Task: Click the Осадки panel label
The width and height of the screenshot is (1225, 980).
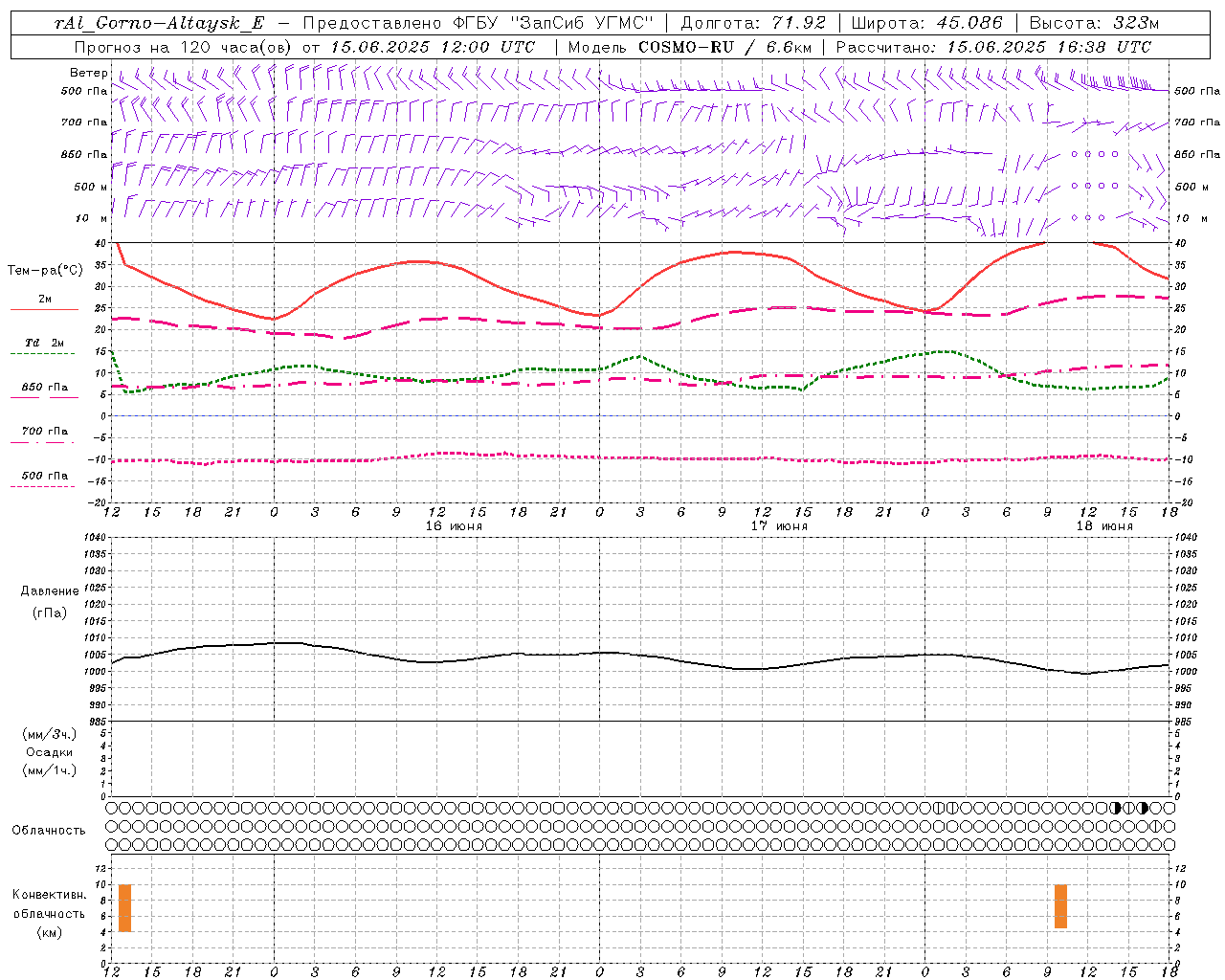Action: [50, 752]
